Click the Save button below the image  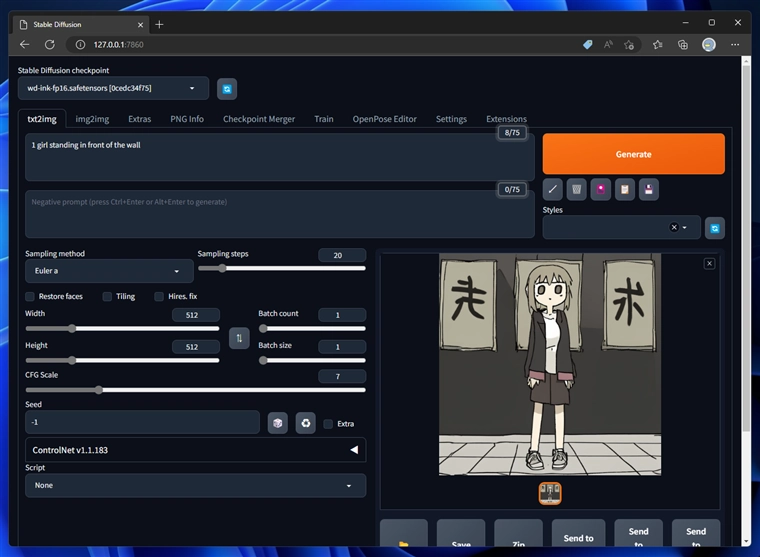[x=461, y=539]
